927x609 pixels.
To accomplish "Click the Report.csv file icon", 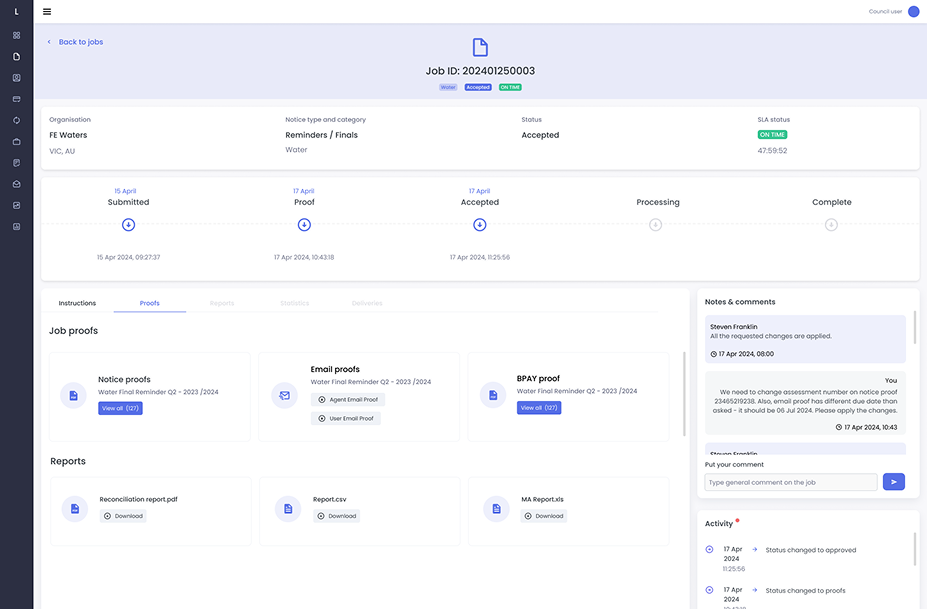I will (288, 508).
